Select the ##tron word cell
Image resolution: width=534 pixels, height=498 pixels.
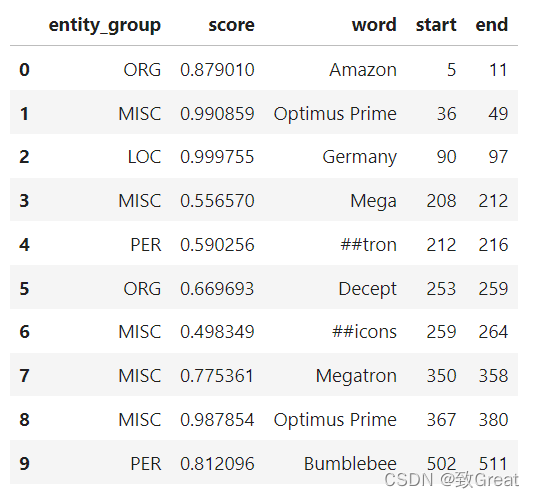(368, 245)
